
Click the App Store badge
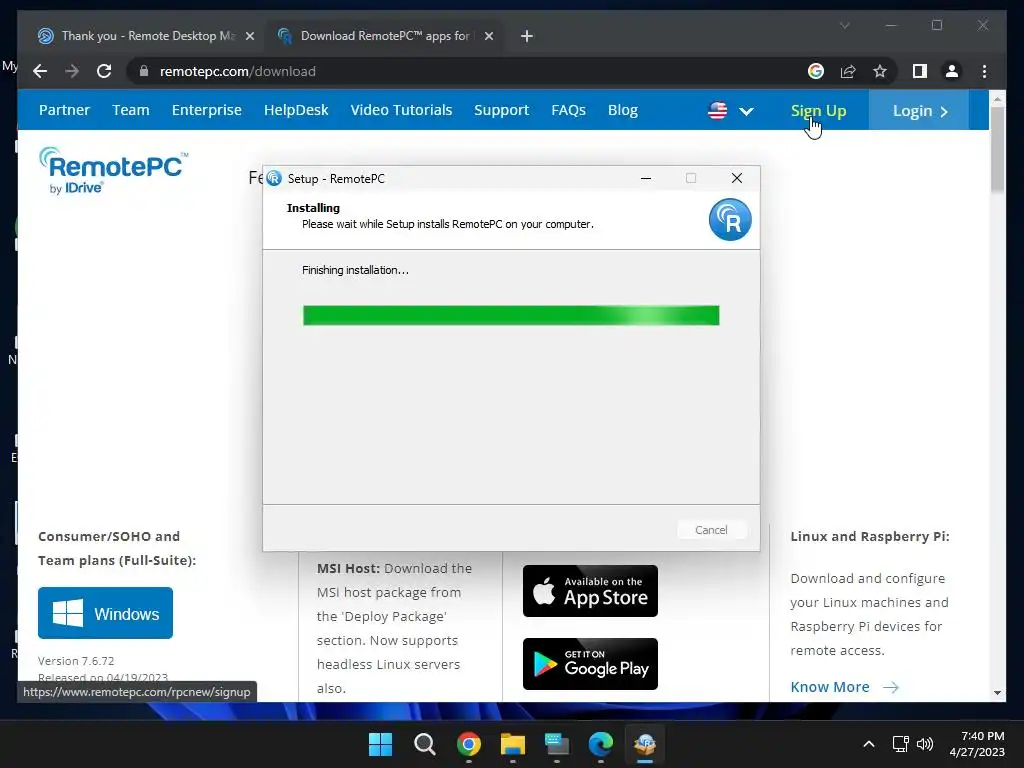tap(590, 590)
